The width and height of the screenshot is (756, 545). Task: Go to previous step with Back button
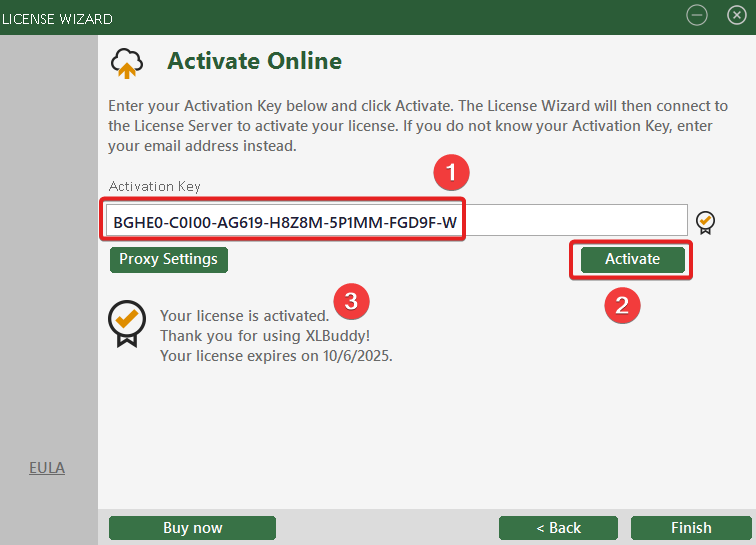(x=558, y=528)
